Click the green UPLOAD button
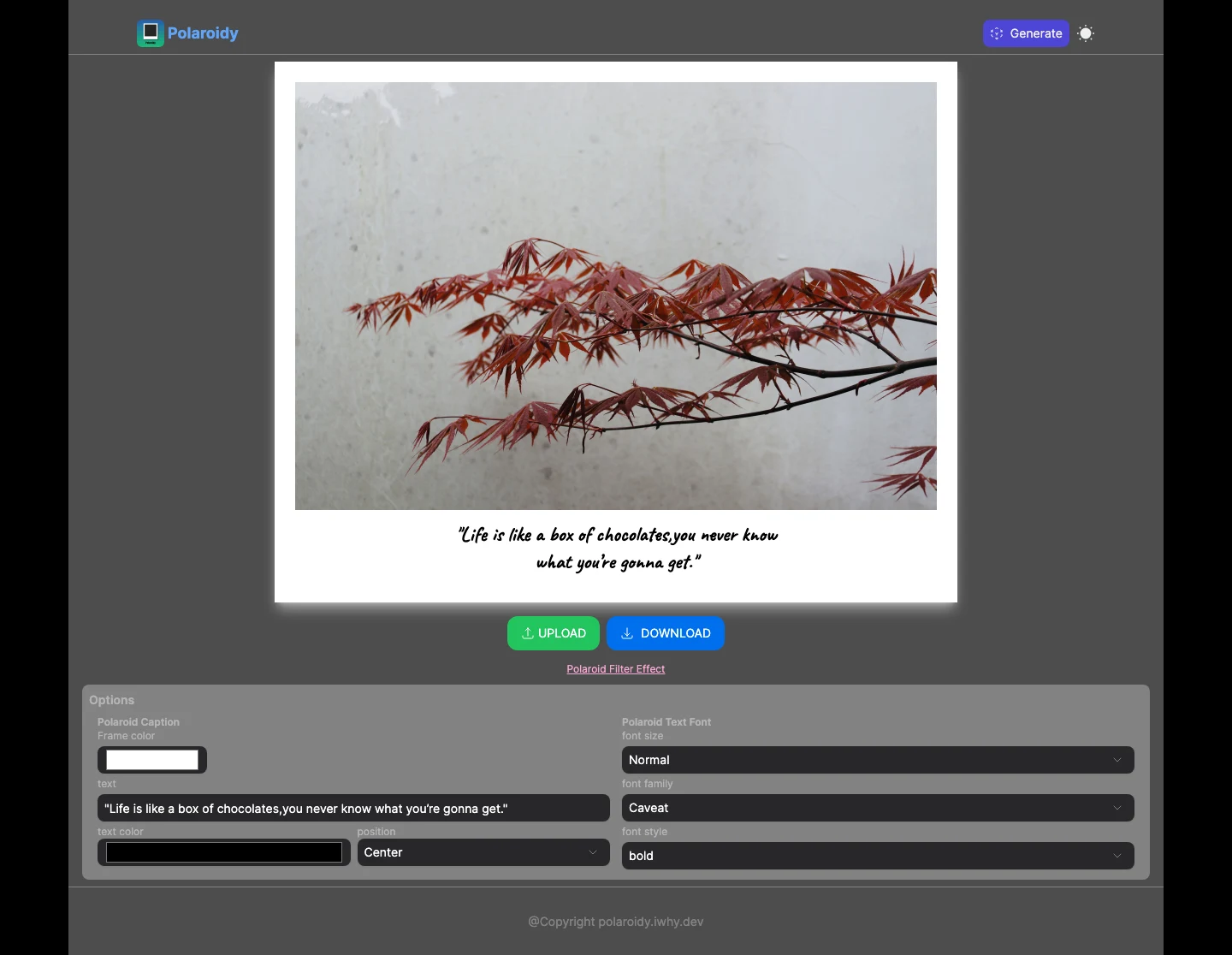The height and width of the screenshot is (955, 1232). (x=554, y=633)
